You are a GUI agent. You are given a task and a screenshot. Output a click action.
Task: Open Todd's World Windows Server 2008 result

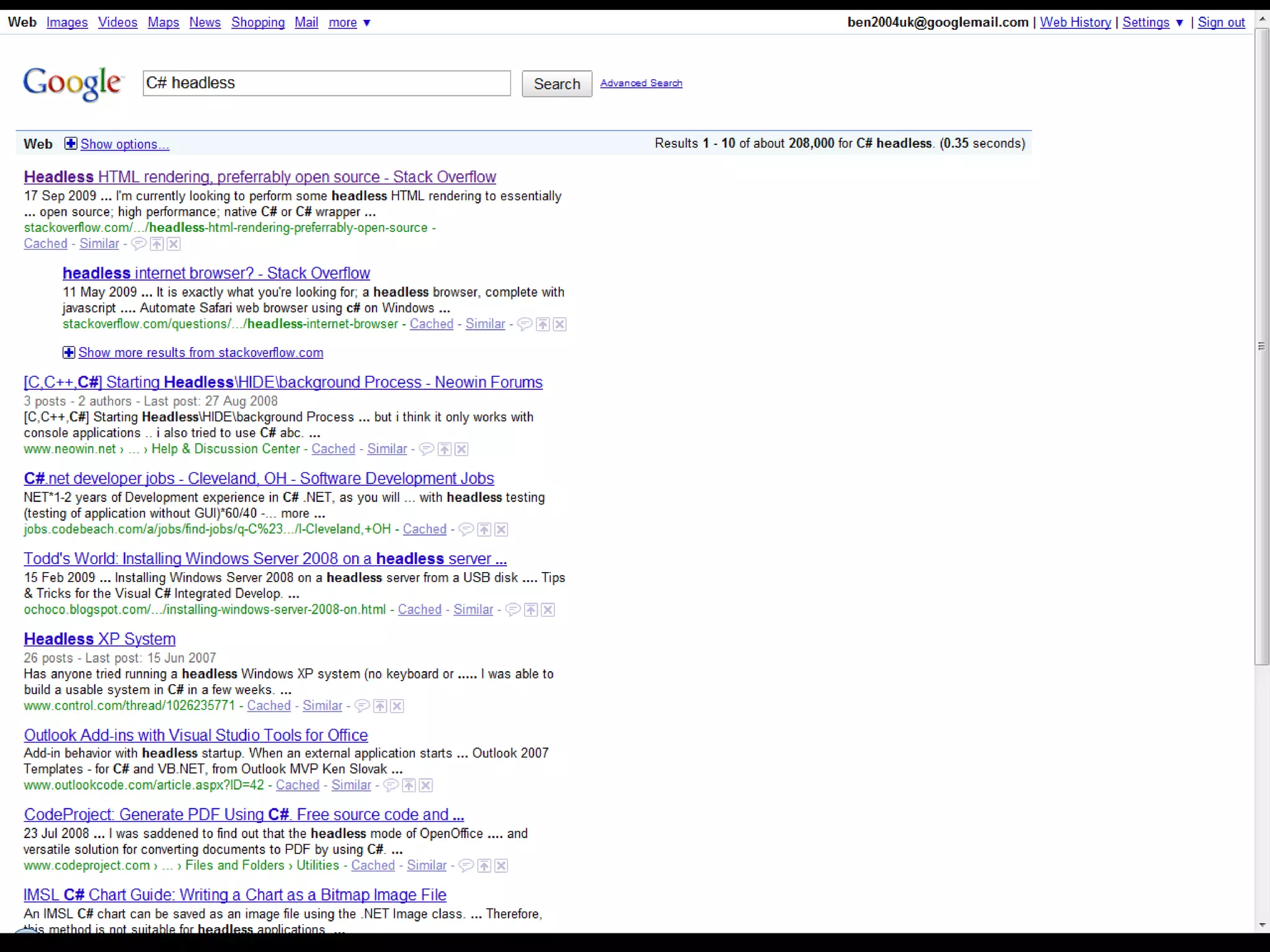[x=265, y=559]
